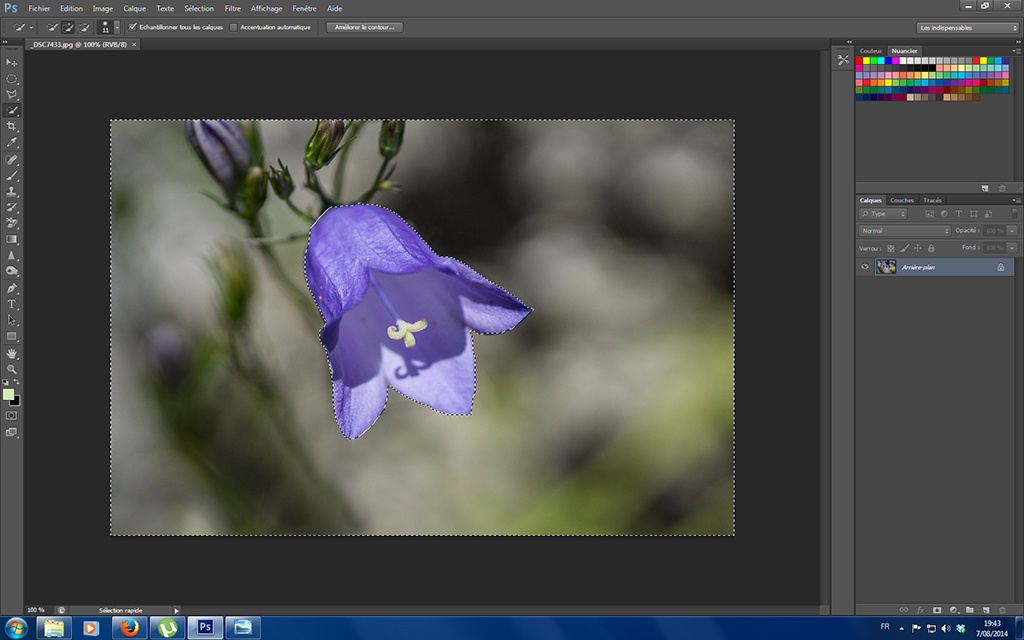Select the Clone Stamp tool
The height and width of the screenshot is (640, 1024).
12,191
